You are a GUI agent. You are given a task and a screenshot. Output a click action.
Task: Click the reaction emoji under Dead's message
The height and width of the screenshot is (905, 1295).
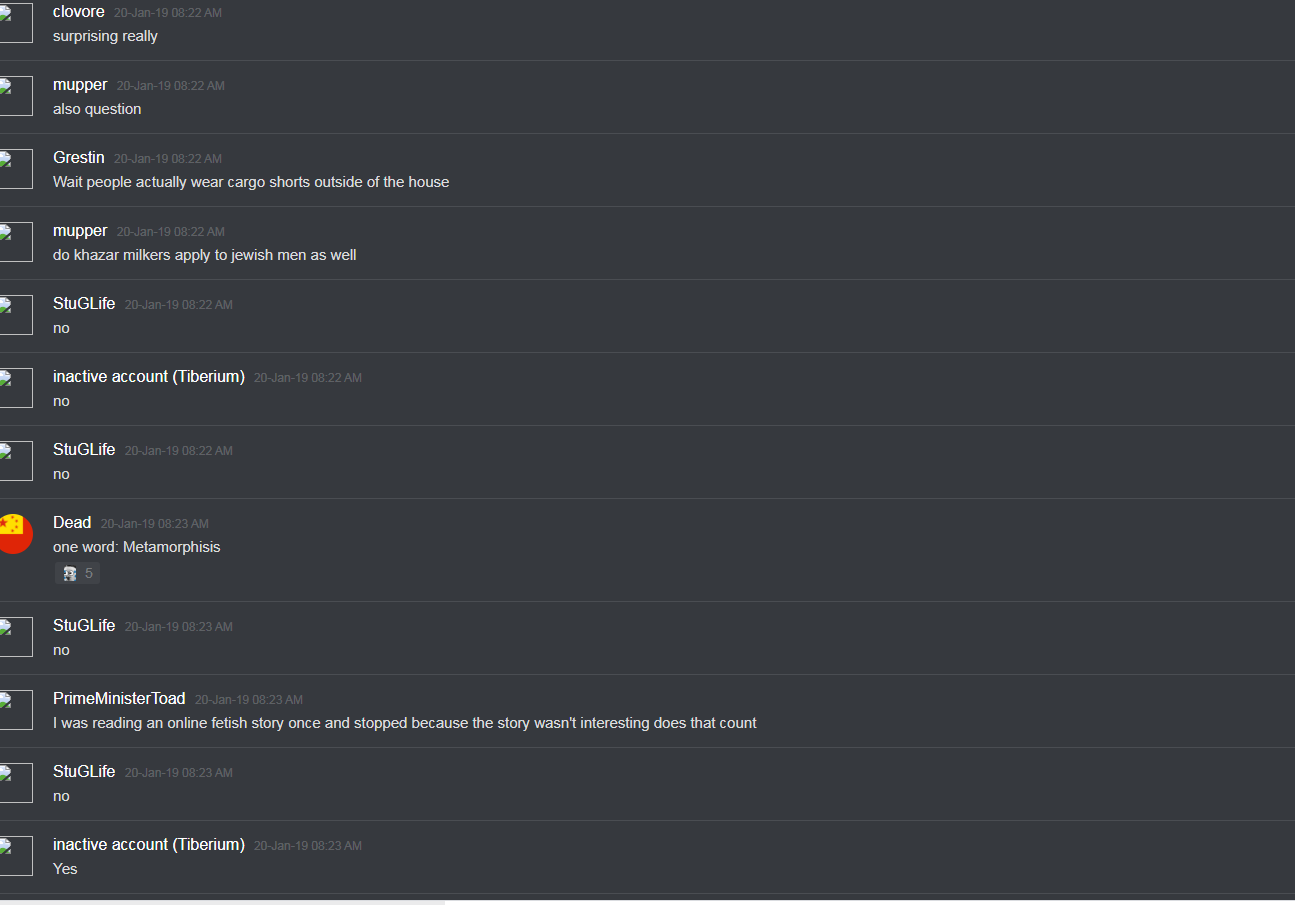pyautogui.click(x=70, y=574)
